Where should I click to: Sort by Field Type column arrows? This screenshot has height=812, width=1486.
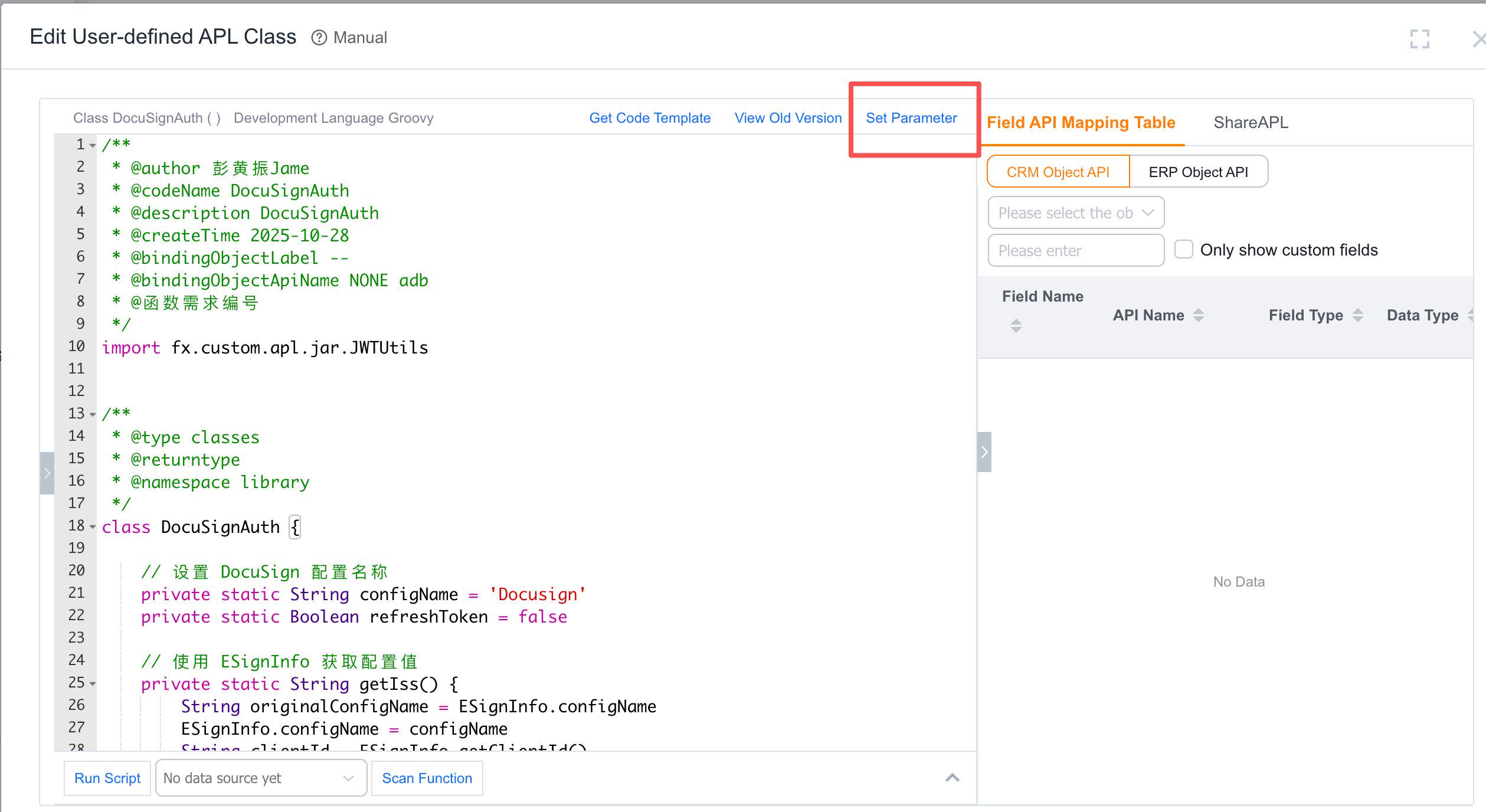(x=1358, y=315)
